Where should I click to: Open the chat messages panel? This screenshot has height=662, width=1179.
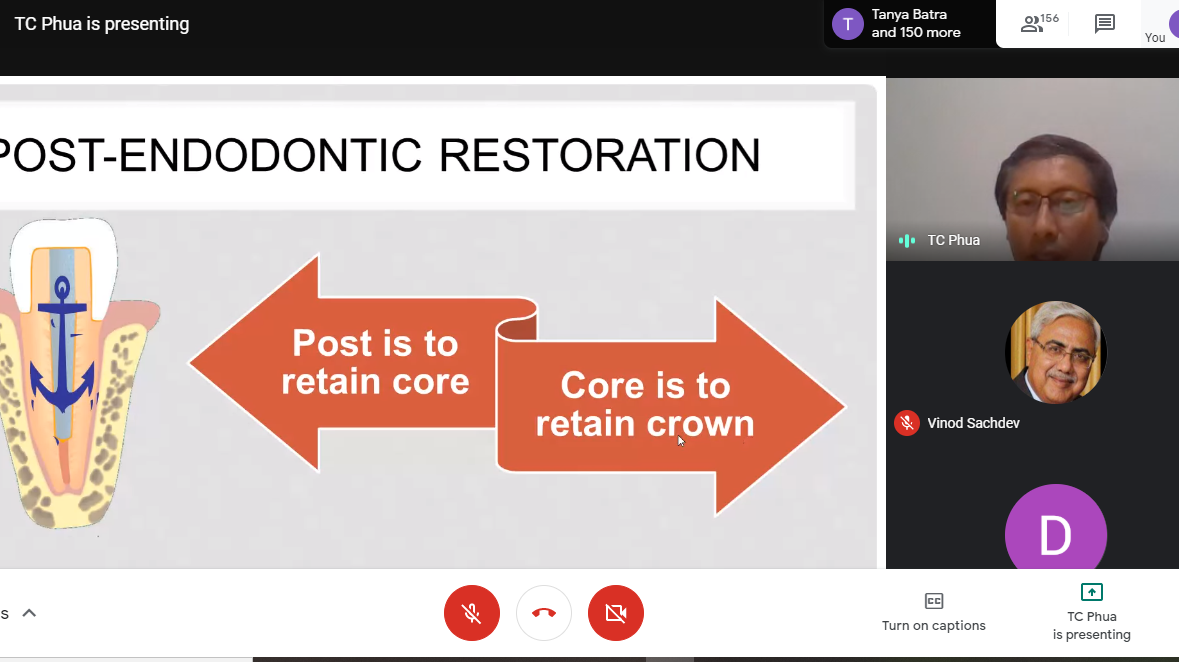1105,24
